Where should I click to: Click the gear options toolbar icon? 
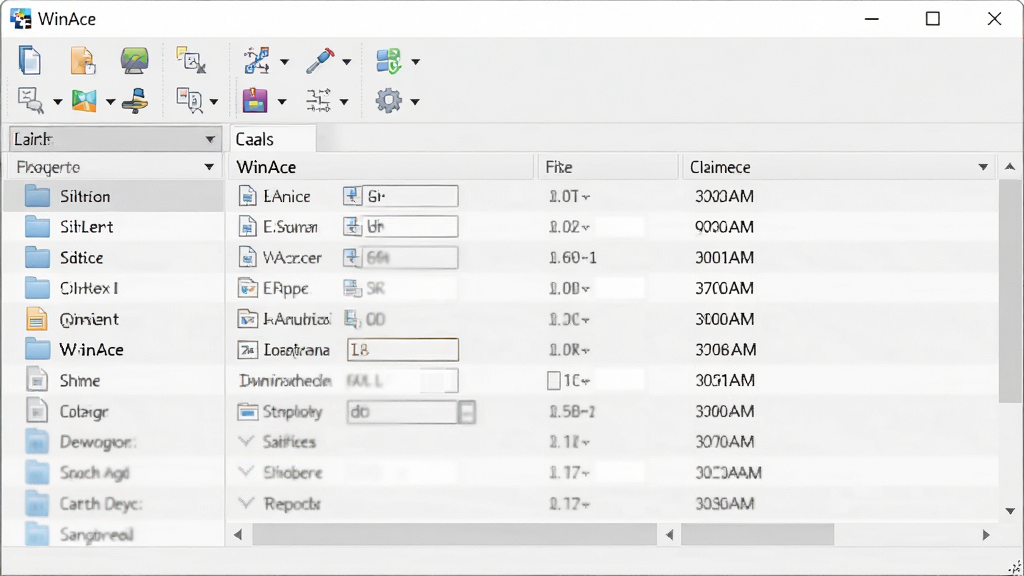coord(389,101)
